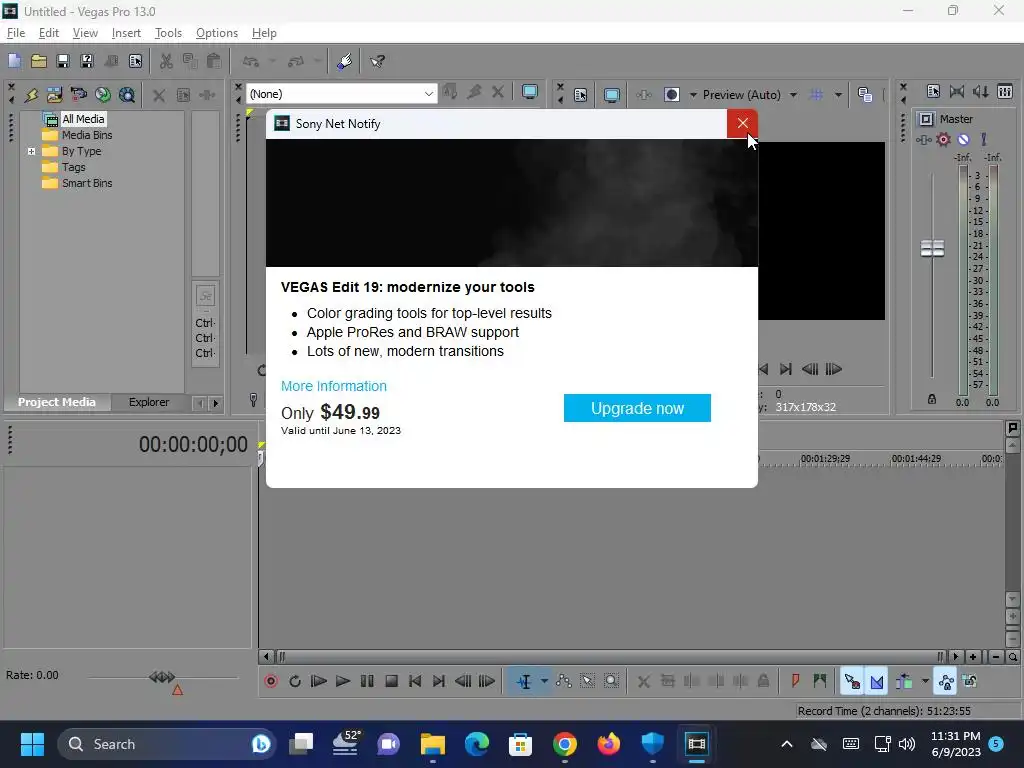The height and width of the screenshot is (768, 1024).
Task: Click the Master volume fader handle
Action: (932, 248)
